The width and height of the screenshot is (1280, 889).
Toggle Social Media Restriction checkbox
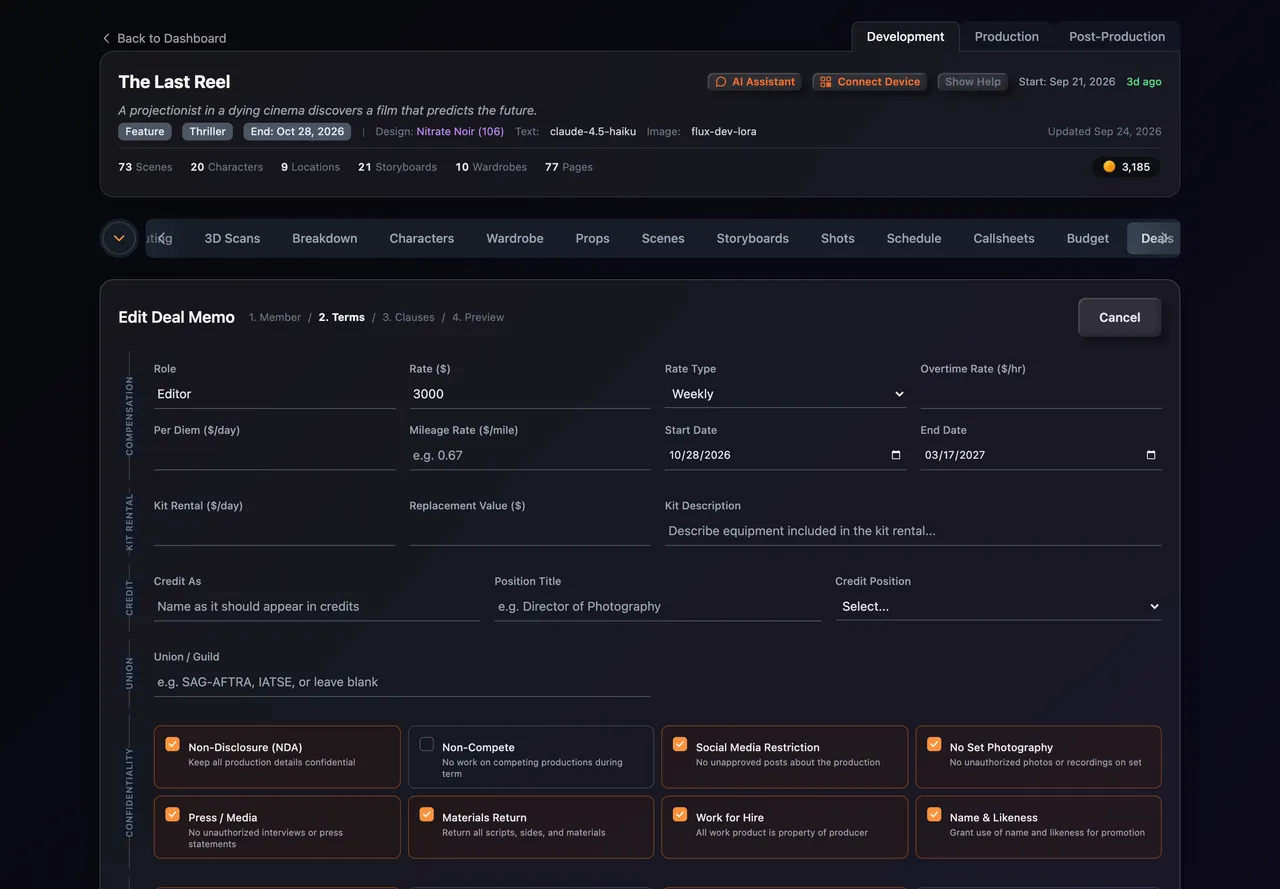point(680,744)
